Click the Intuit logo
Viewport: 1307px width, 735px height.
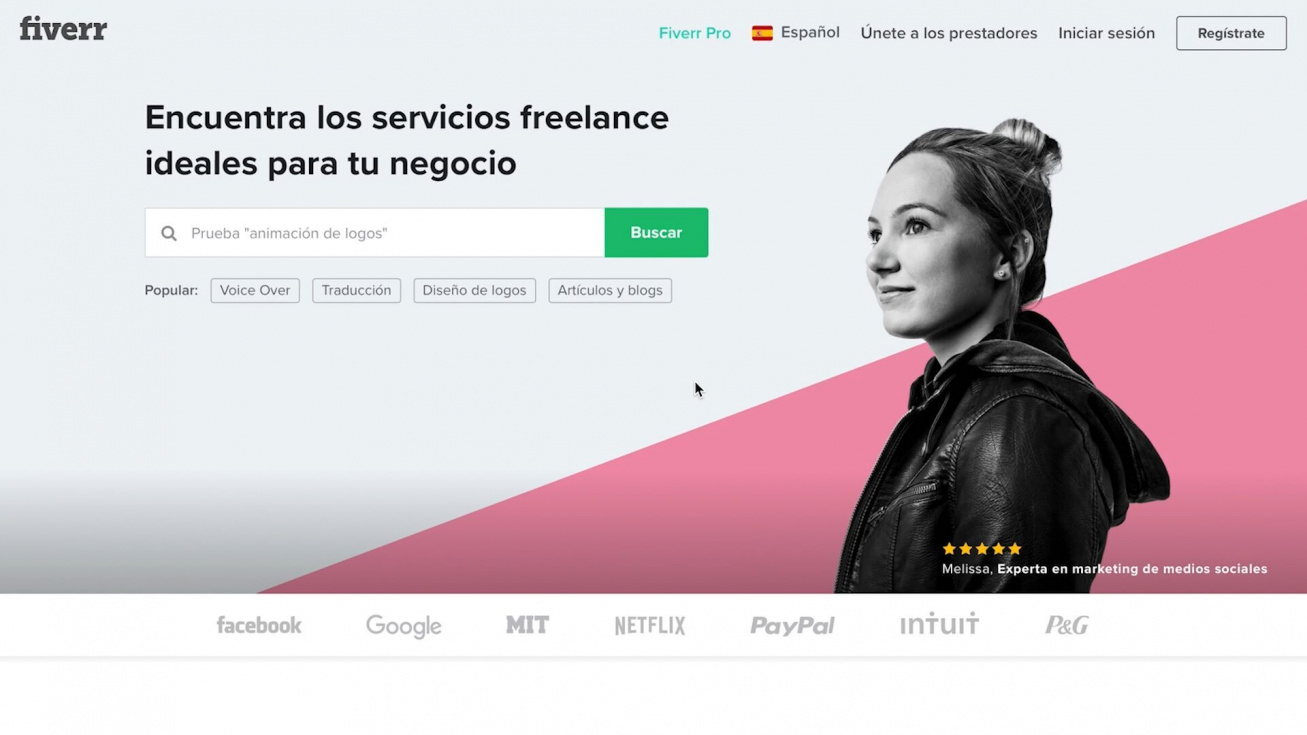pos(939,624)
